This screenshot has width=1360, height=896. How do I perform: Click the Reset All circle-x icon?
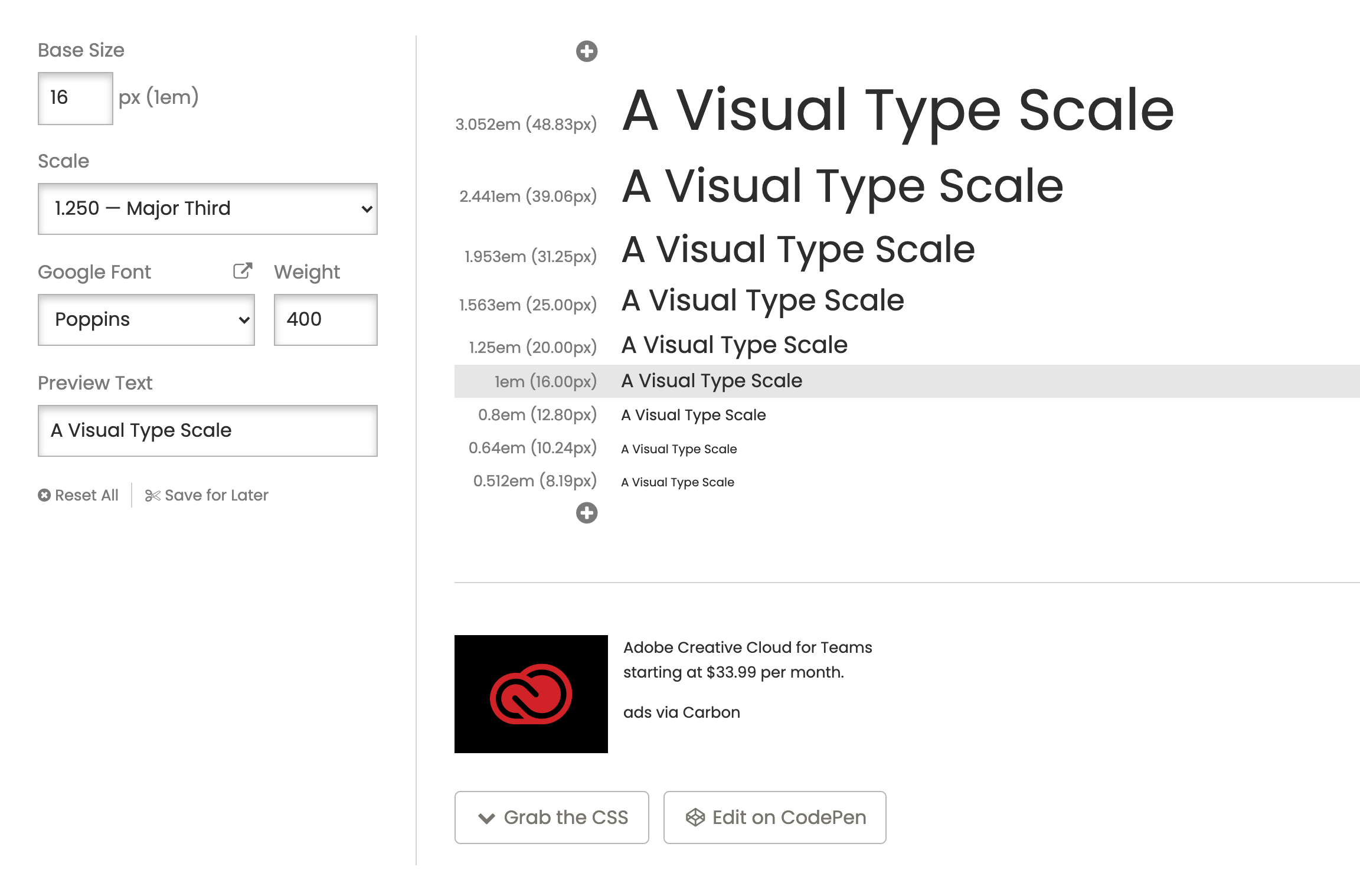[x=44, y=495]
